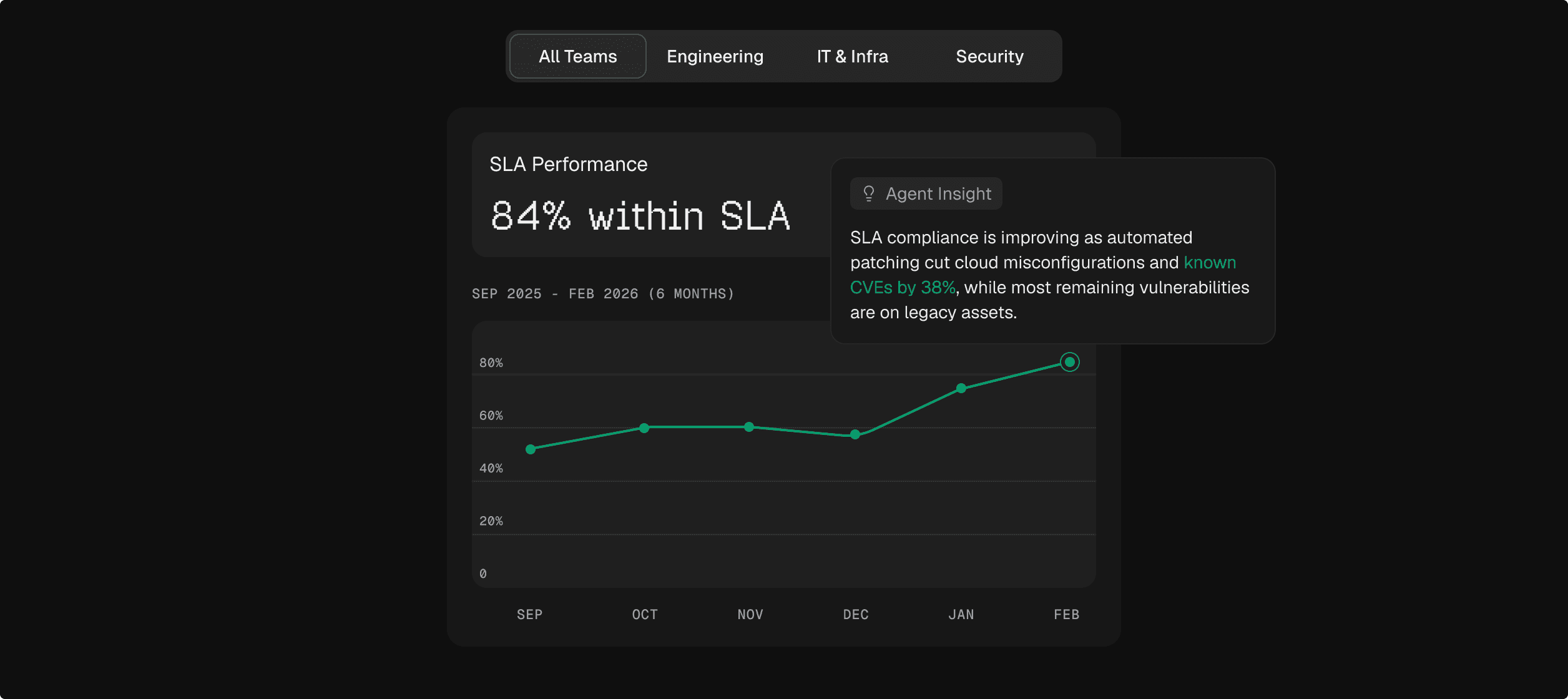The height and width of the screenshot is (699, 1568).
Task: Select the FEB highlighted data point
Action: click(1069, 362)
